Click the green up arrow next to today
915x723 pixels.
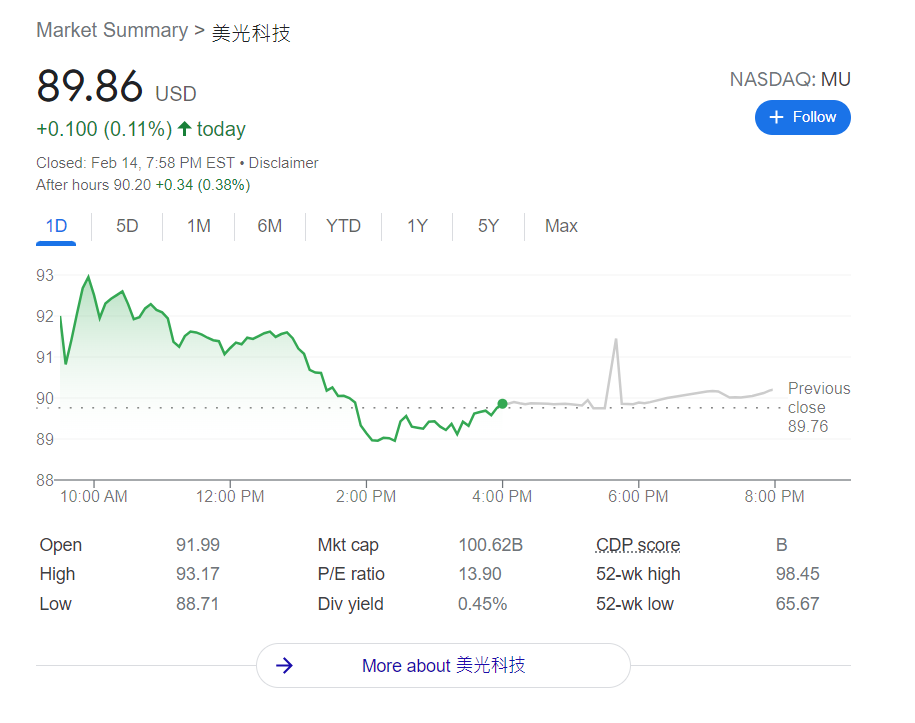tap(184, 129)
